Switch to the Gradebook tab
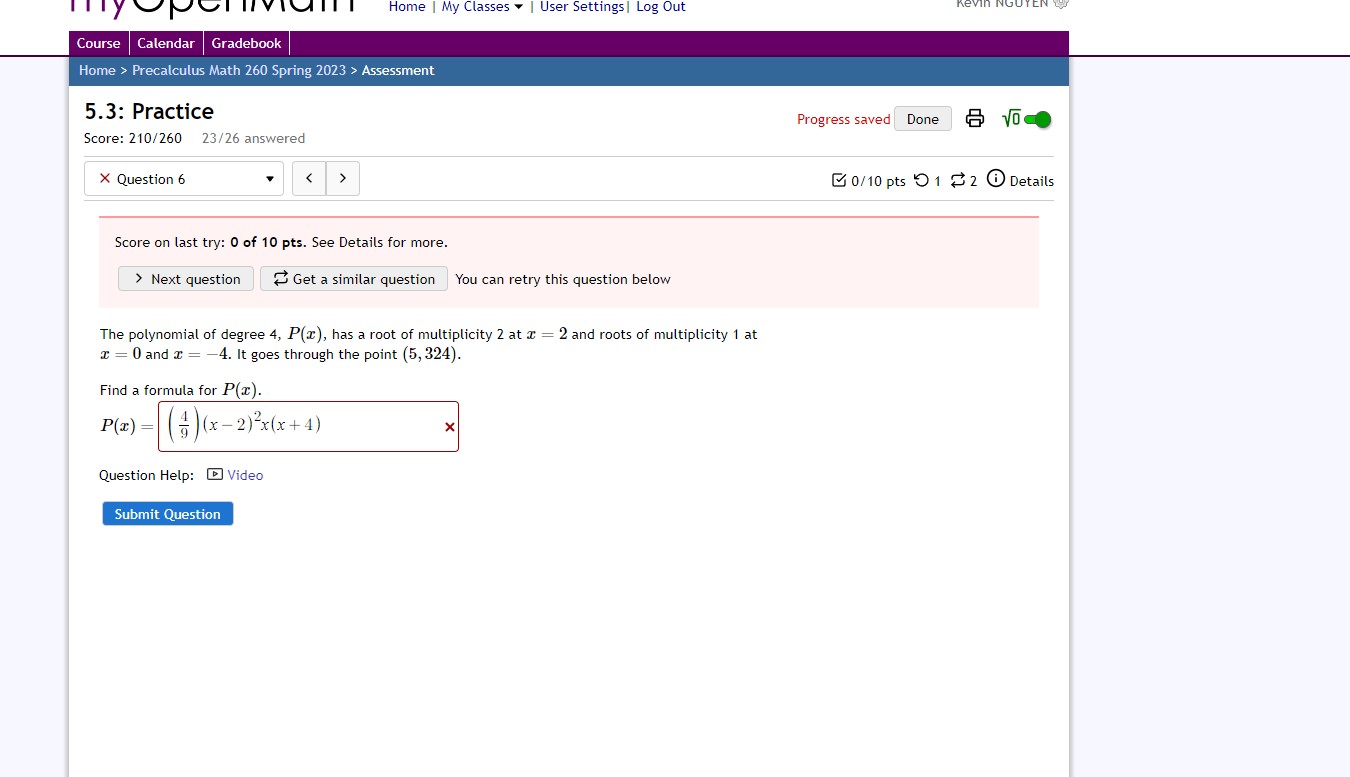The image size is (1350, 777). coord(246,43)
